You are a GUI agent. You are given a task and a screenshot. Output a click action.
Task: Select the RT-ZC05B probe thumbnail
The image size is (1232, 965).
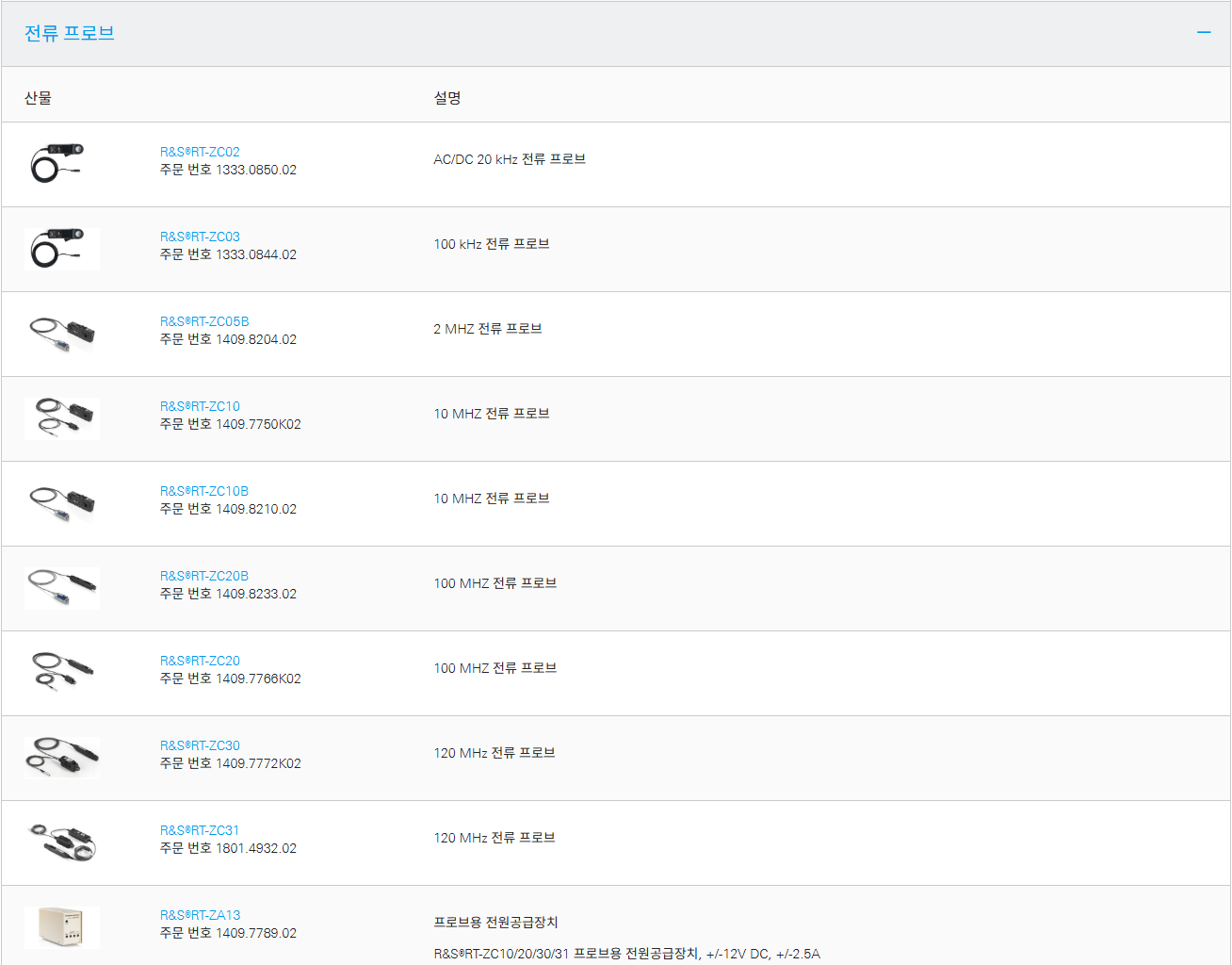click(x=61, y=334)
